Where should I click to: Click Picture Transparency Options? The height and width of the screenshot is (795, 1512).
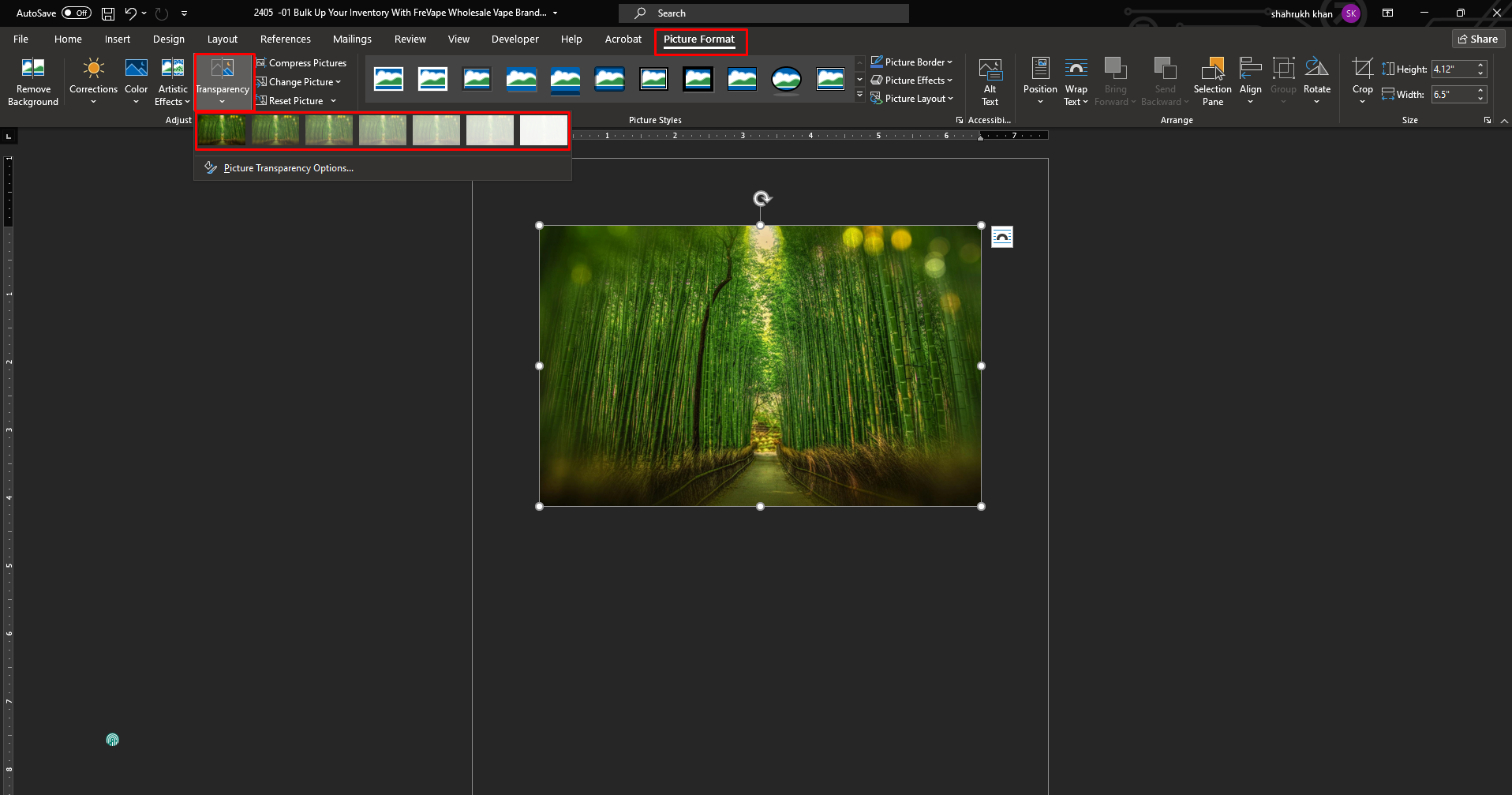pyautogui.click(x=288, y=168)
